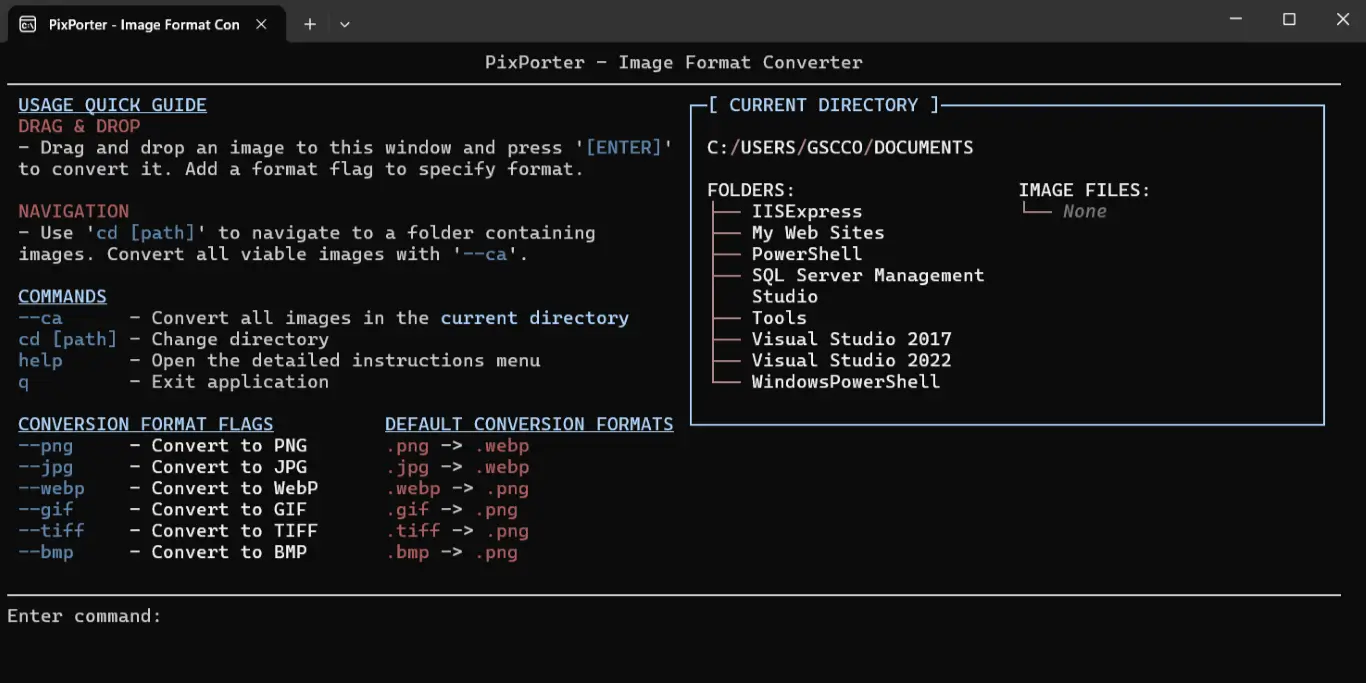Click the --png flag
Image resolution: width=1366 pixels, height=683 pixels.
point(46,446)
